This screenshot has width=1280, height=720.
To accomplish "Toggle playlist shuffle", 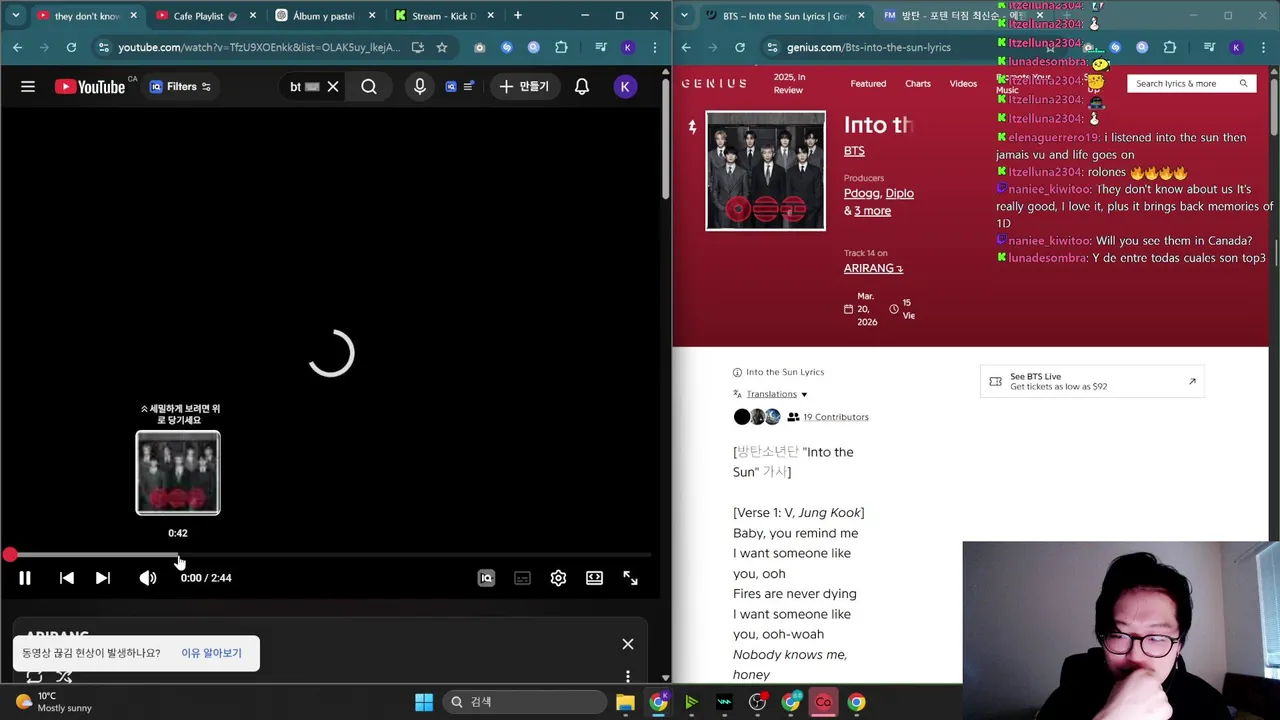I will point(64,677).
